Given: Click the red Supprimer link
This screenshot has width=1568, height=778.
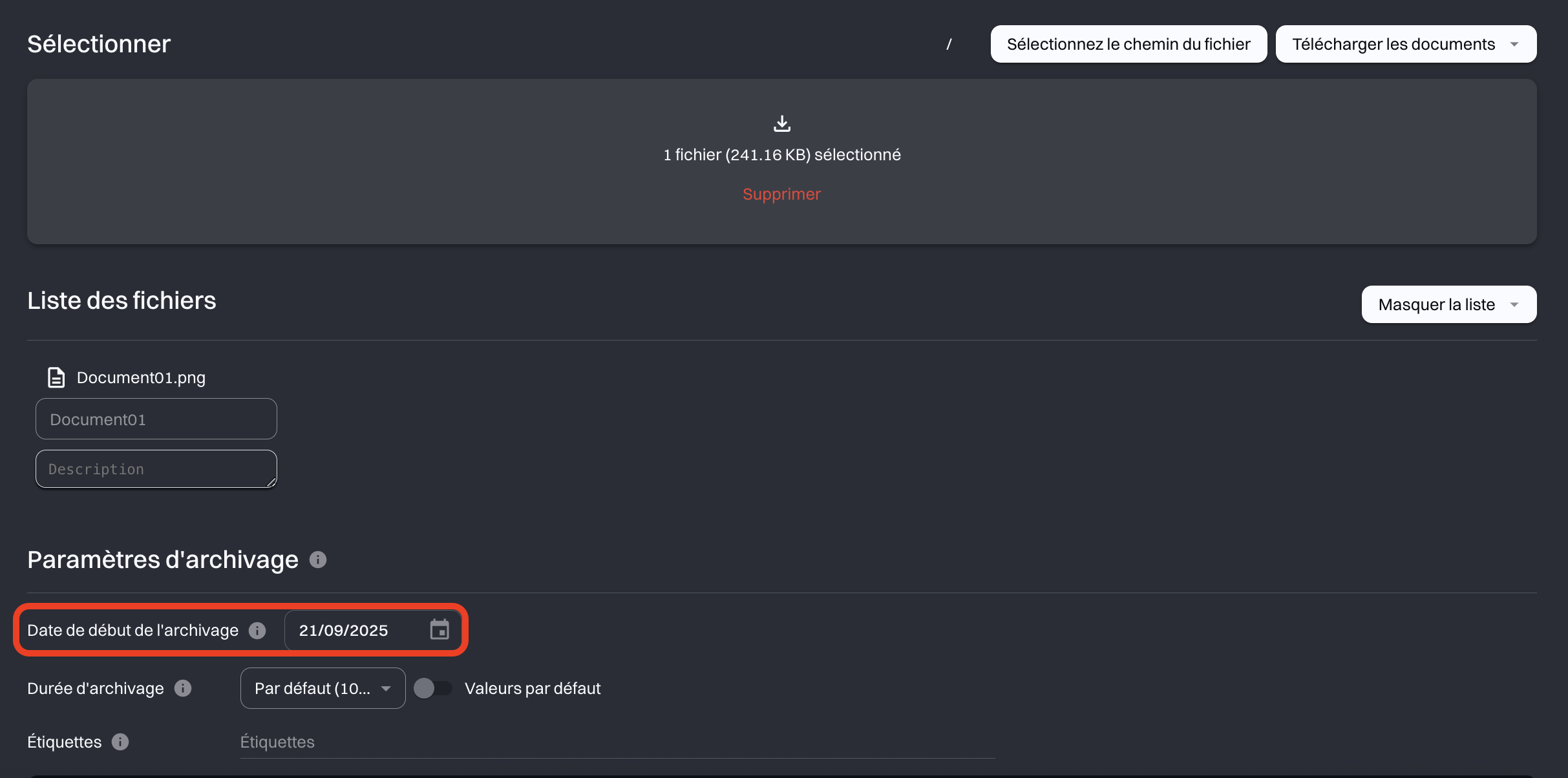Looking at the screenshot, I should click(781, 194).
